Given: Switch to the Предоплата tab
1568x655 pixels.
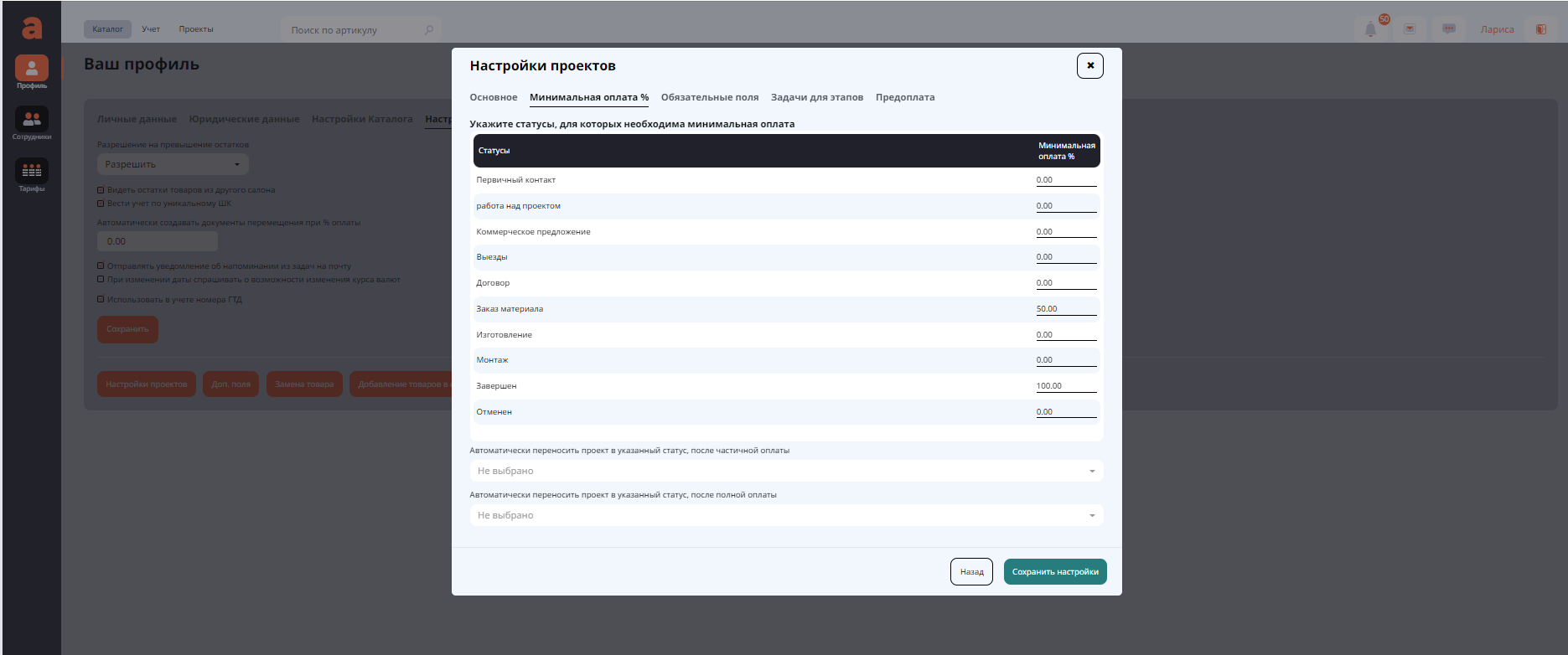Looking at the screenshot, I should (904, 97).
